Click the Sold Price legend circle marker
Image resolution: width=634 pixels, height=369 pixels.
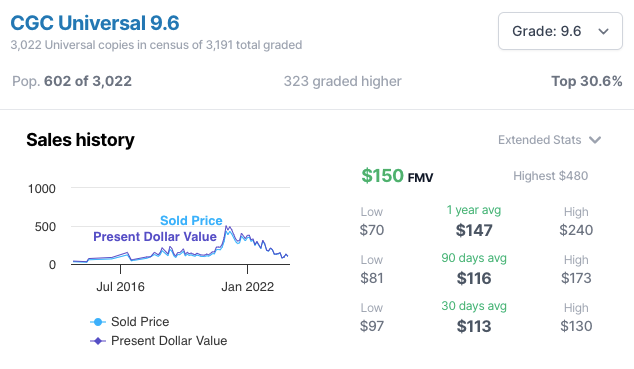click(97, 322)
